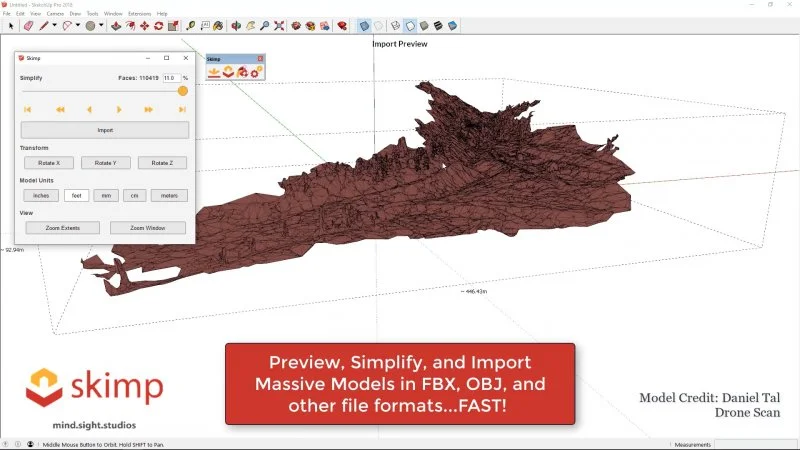
Task: Click the single step forward arrow
Action: pos(119,109)
